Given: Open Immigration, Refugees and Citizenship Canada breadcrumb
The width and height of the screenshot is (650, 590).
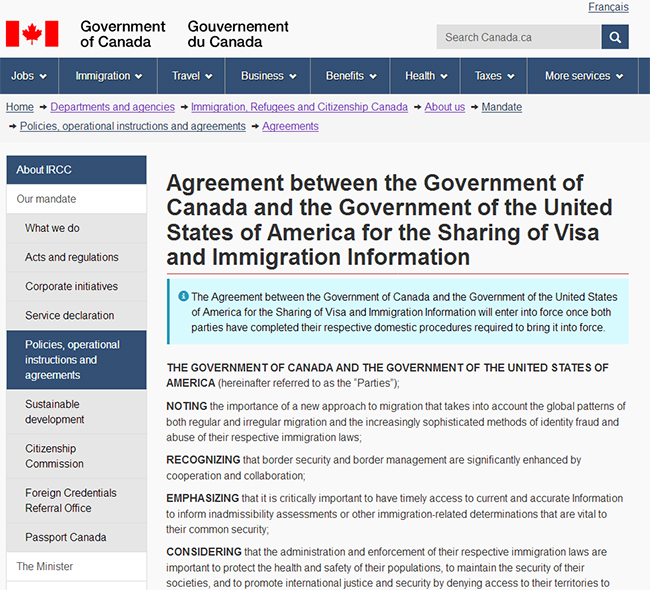Looking at the screenshot, I should point(299,107).
